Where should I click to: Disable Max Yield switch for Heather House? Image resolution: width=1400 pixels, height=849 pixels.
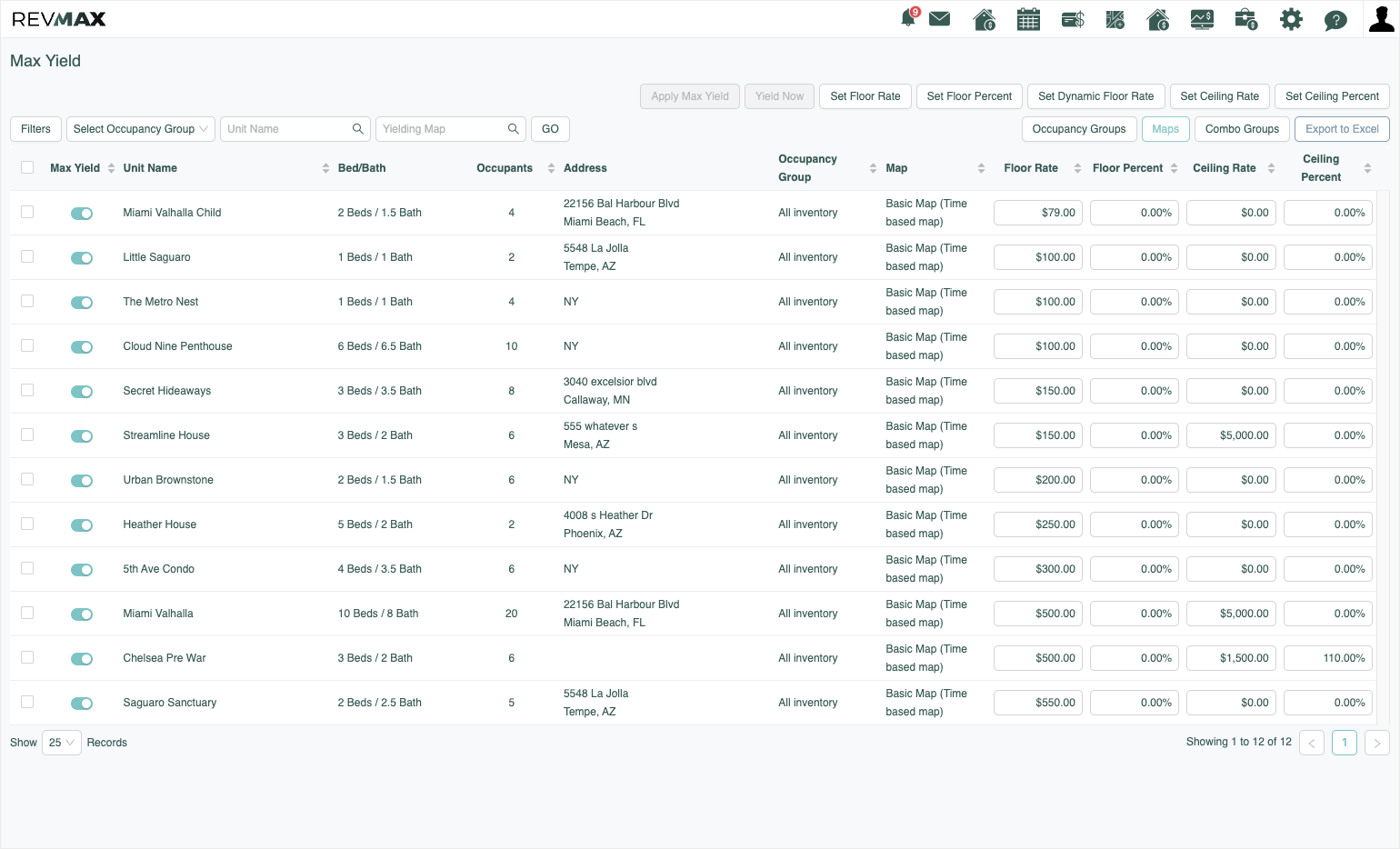(x=82, y=525)
